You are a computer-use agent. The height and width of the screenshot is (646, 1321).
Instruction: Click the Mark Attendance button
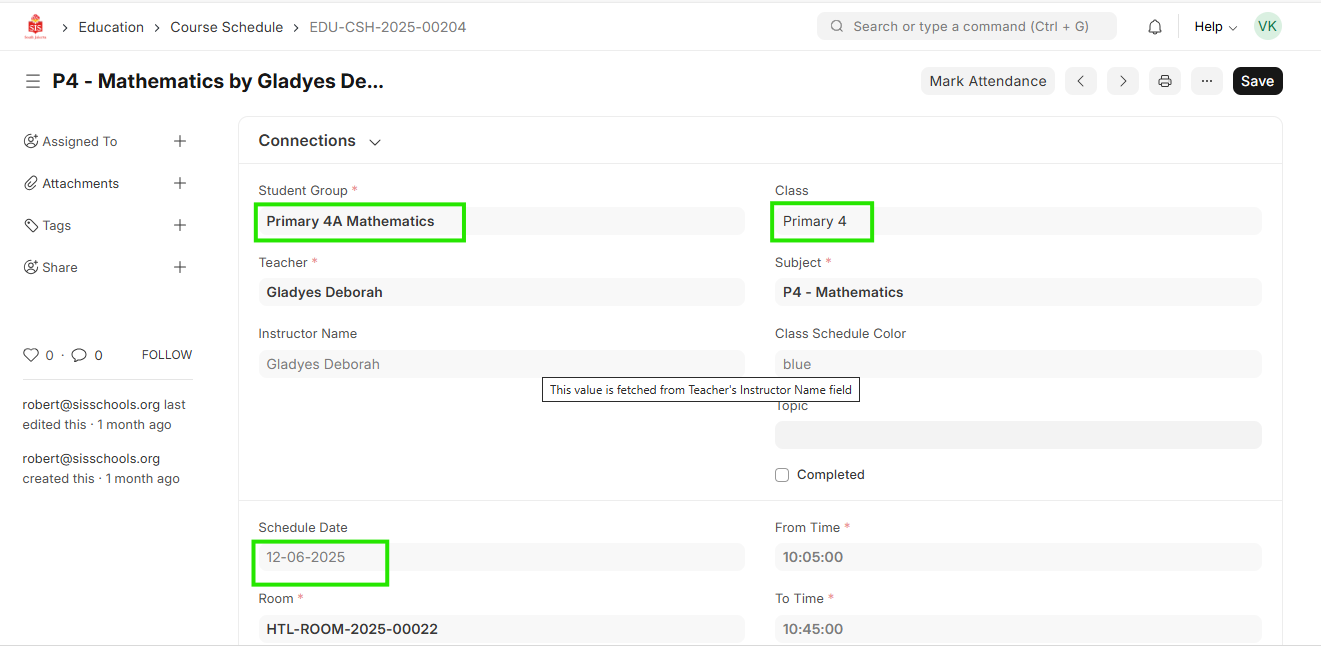pos(987,81)
